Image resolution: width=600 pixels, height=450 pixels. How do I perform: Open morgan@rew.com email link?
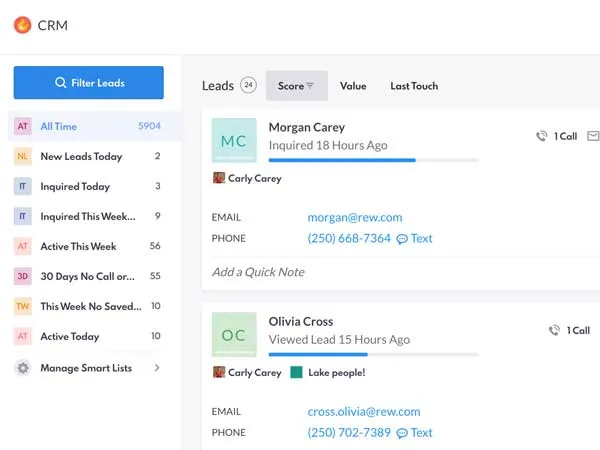point(357,217)
